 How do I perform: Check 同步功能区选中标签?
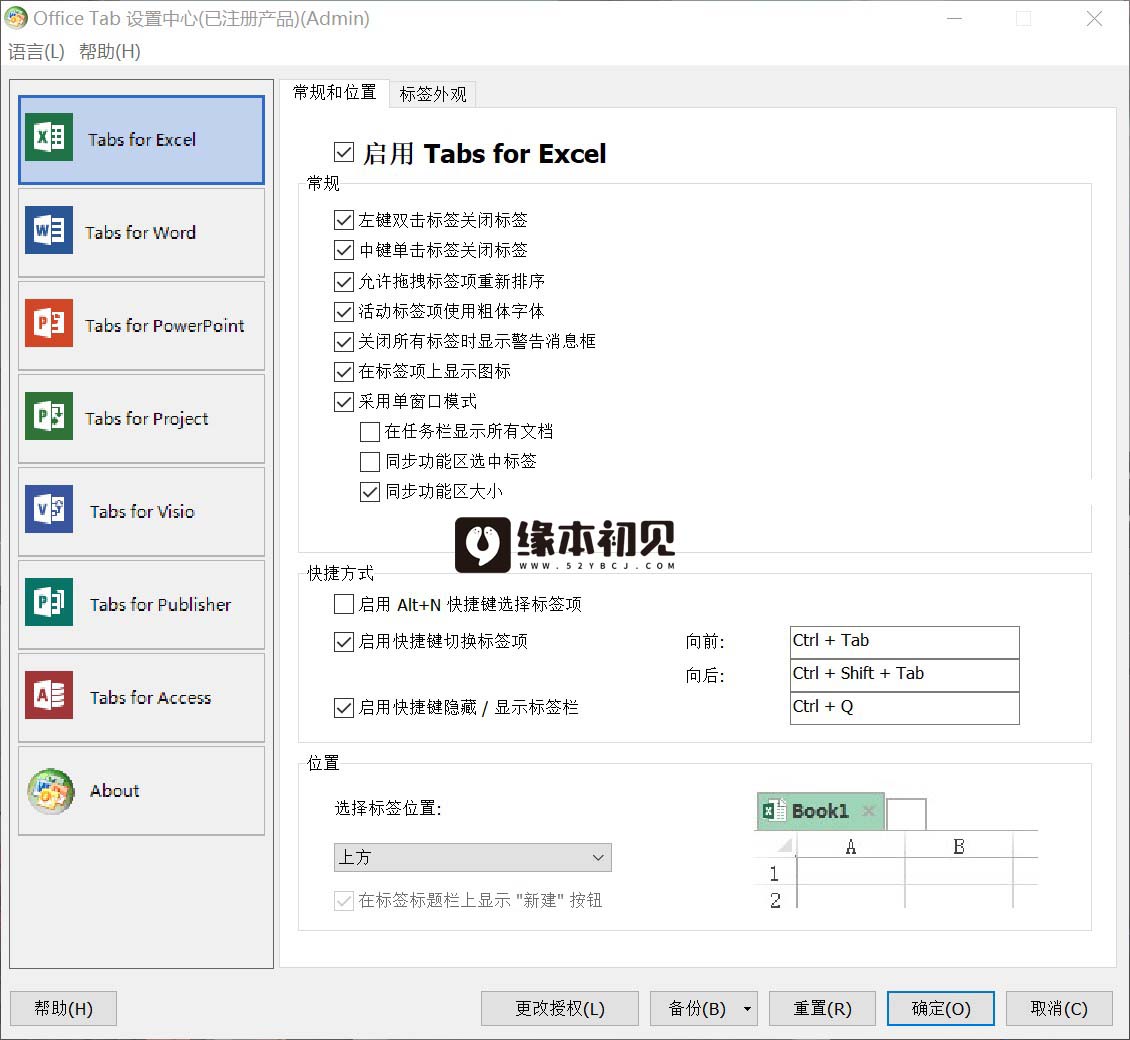[370, 461]
